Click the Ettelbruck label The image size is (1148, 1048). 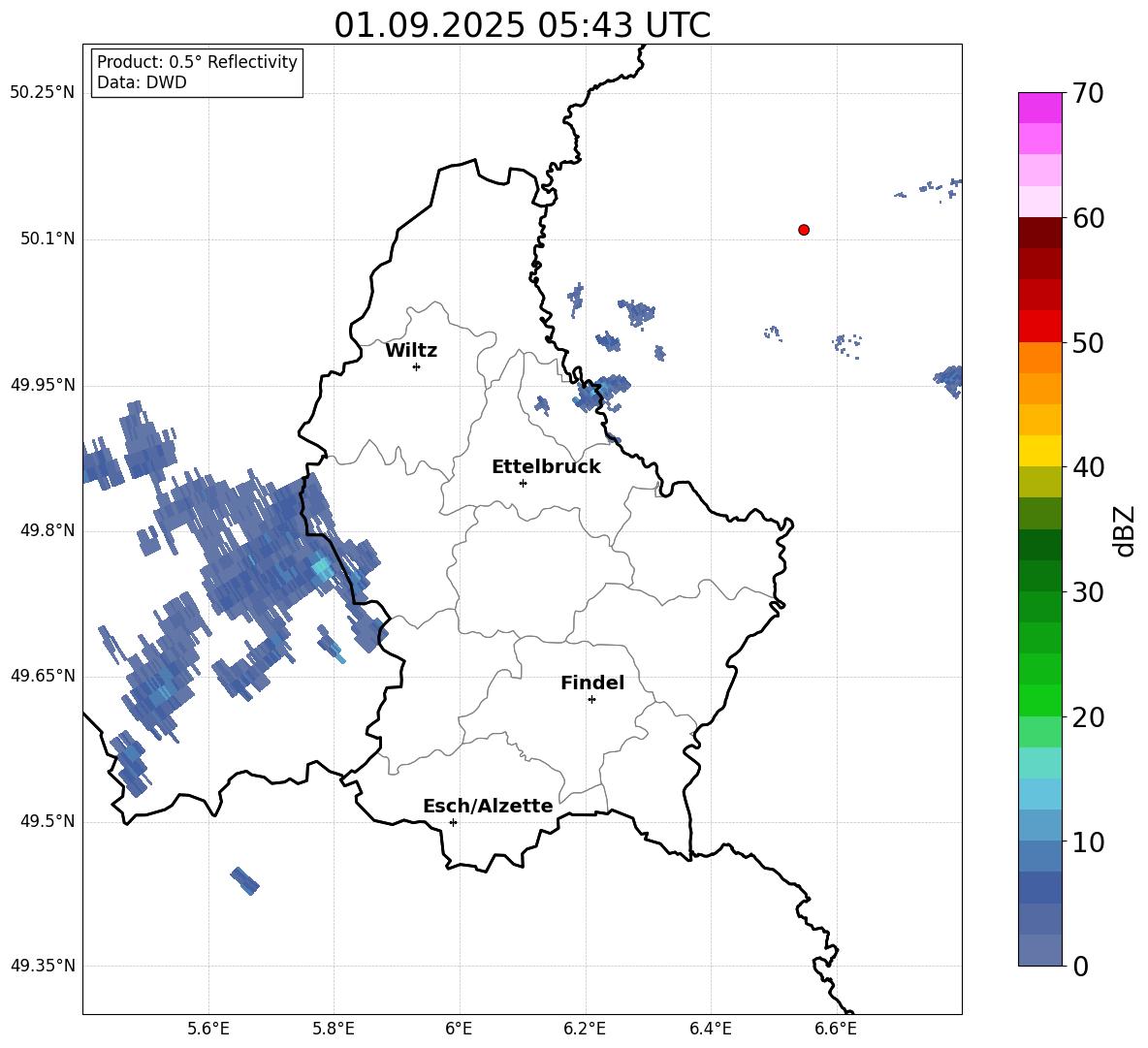point(546,467)
